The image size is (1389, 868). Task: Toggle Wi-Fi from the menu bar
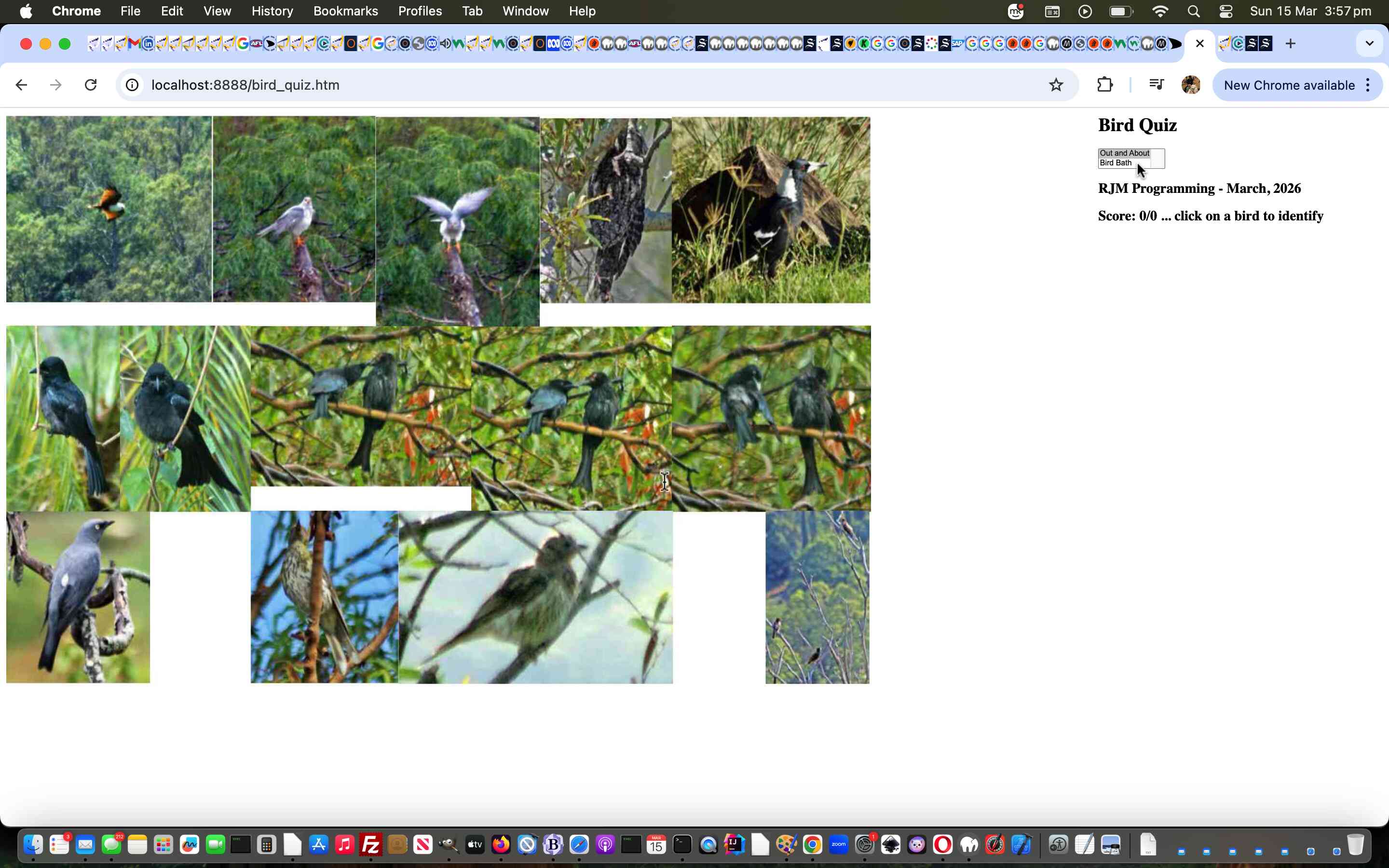click(1159, 11)
